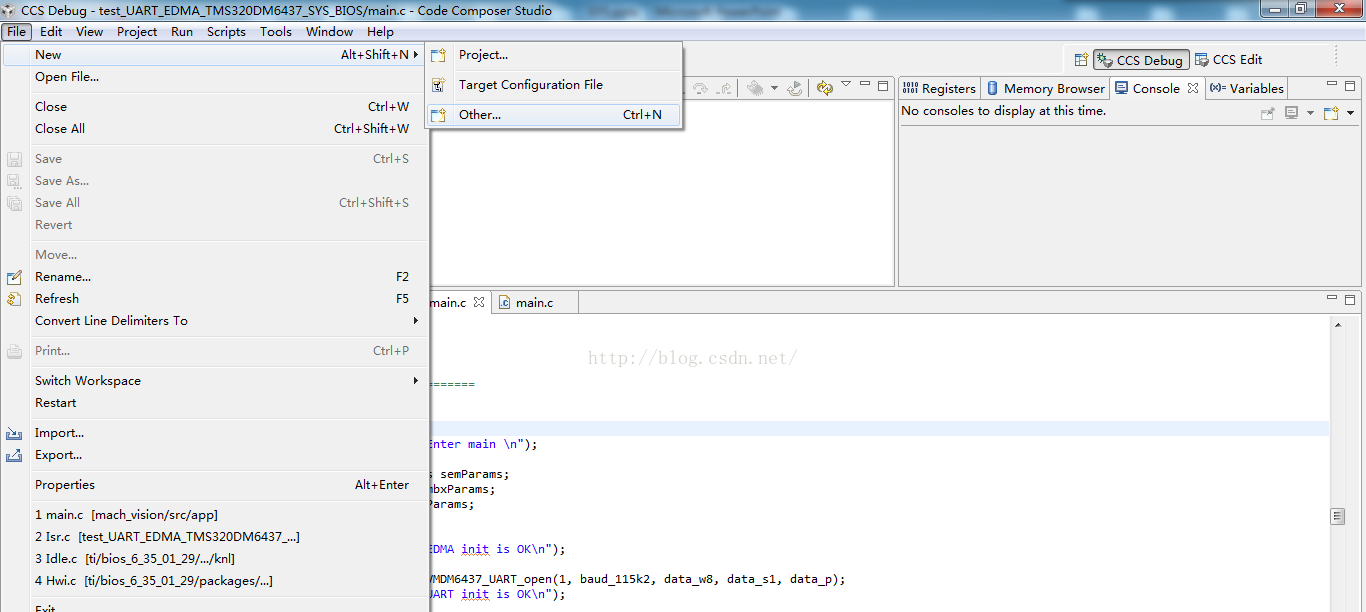This screenshot has width=1366, height=612.
Task: Click the Open Console icon
Action: (1331, 113)
